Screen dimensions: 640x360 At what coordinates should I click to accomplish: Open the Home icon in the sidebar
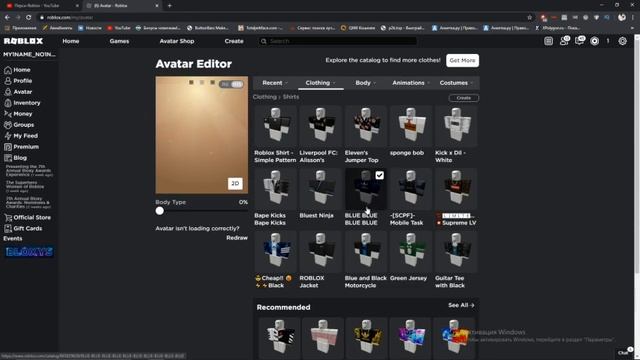pos(8,70)
